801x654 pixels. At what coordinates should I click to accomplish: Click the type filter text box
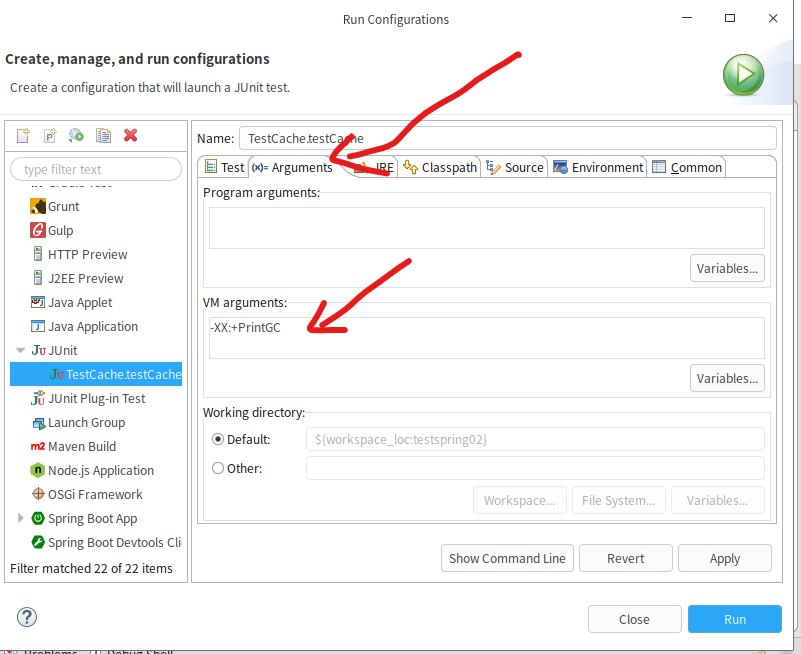(96, 169)
